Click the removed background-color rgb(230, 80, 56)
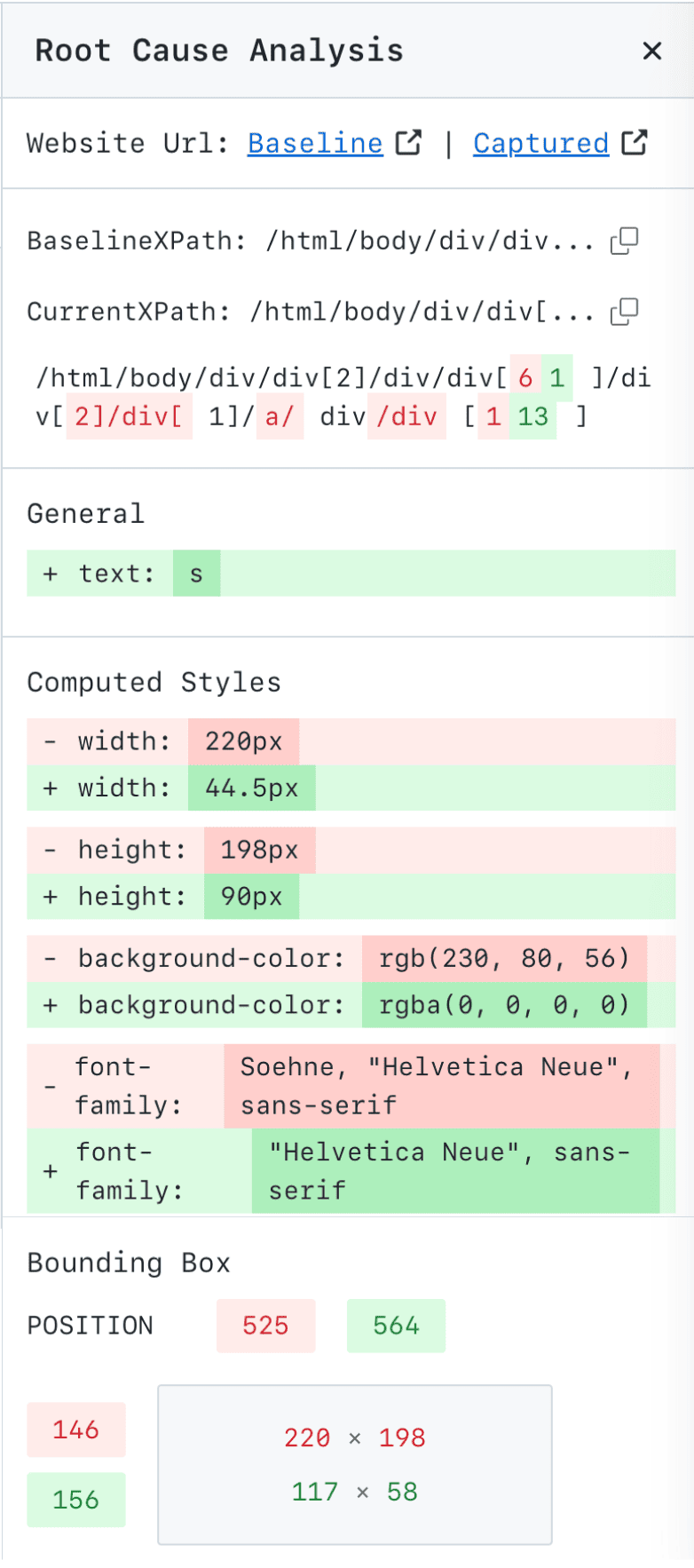694x1568 pixels. click(504, 959)
